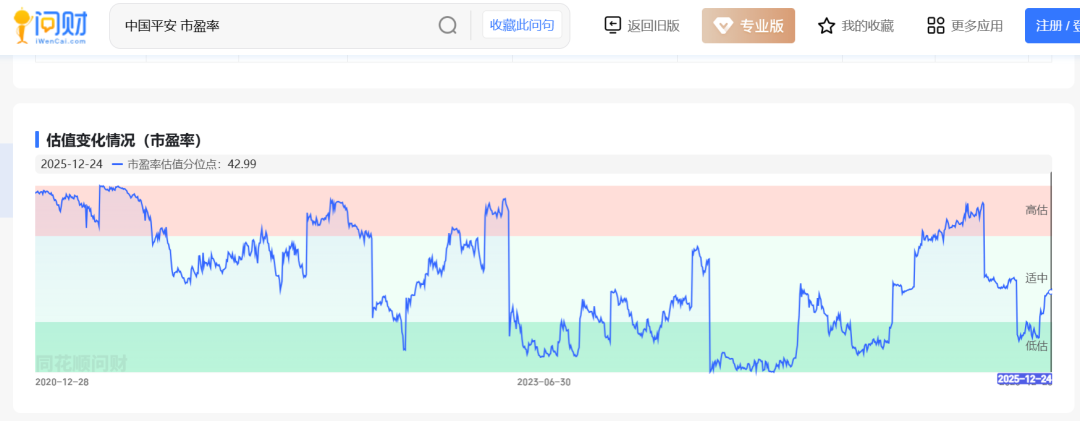Image resolution: width=1080 pixels, height=421 pixels.
Task: Click the highlighted 2025-12-24 axis date tag
Action: [x=1024, y=379]
